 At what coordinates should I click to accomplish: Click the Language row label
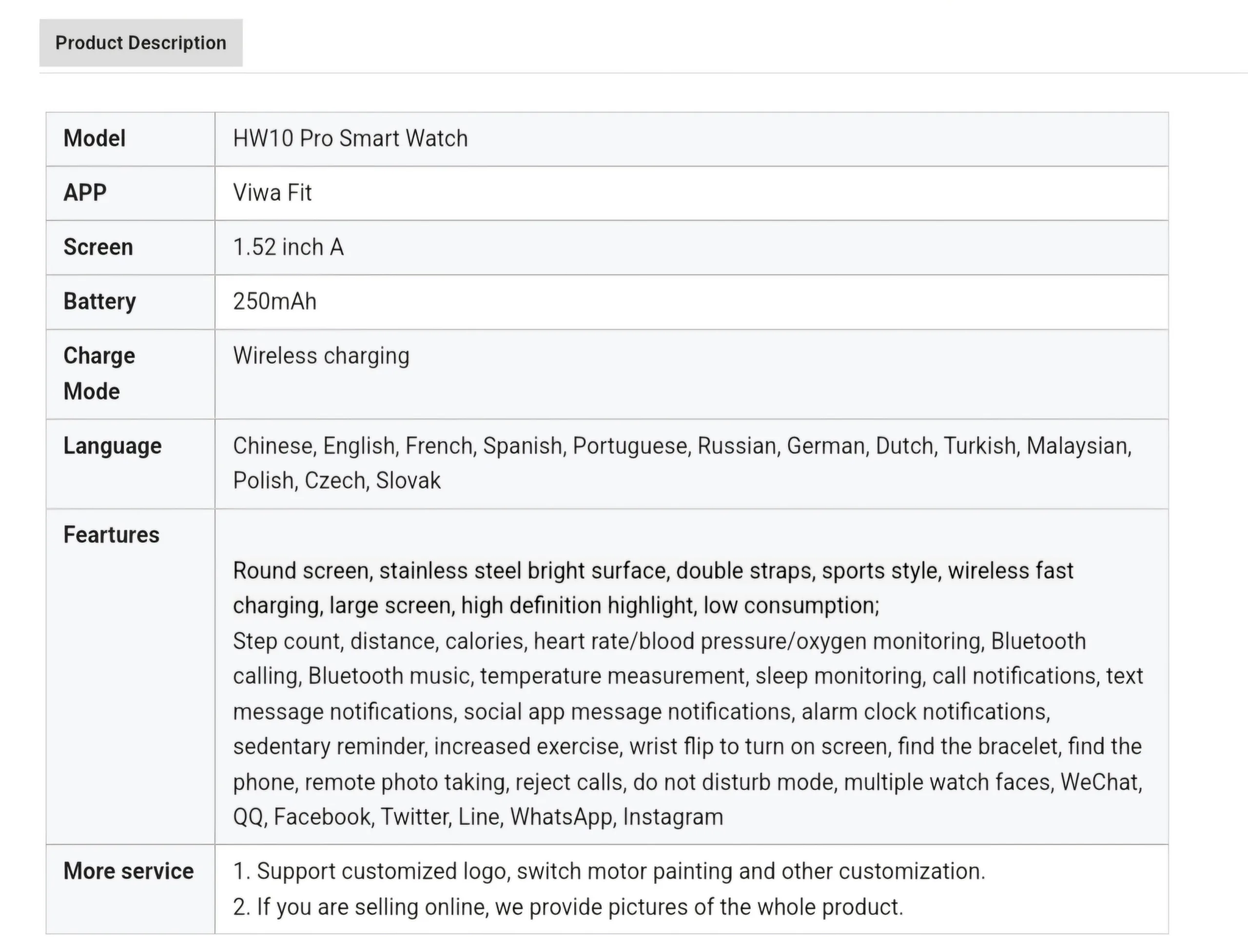coord(112,446)
